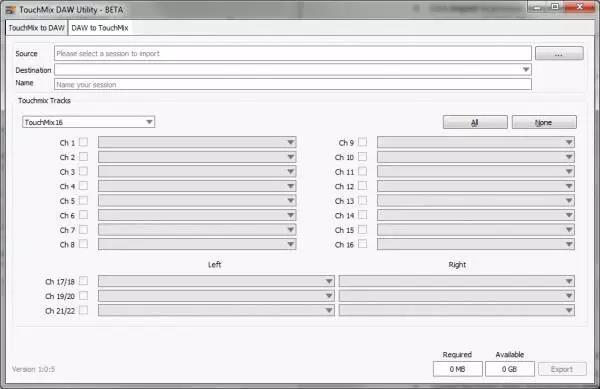Expand the Ch 16 track dropdown
Image resolution: width=600 pixels, height=389 pixels.
[476, 244]
